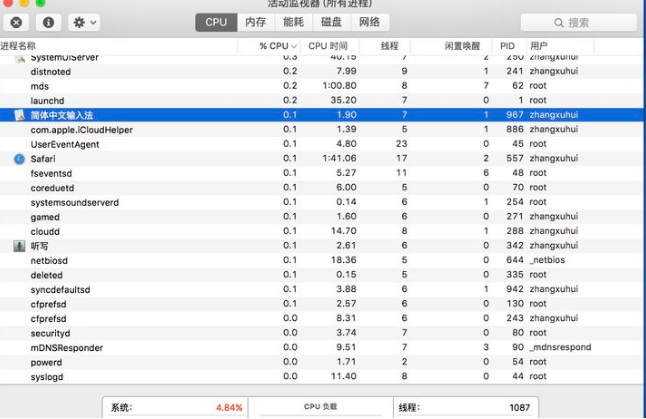Switch to the 内存 tab
646x419 pixels.
click(x=255, y=22)
